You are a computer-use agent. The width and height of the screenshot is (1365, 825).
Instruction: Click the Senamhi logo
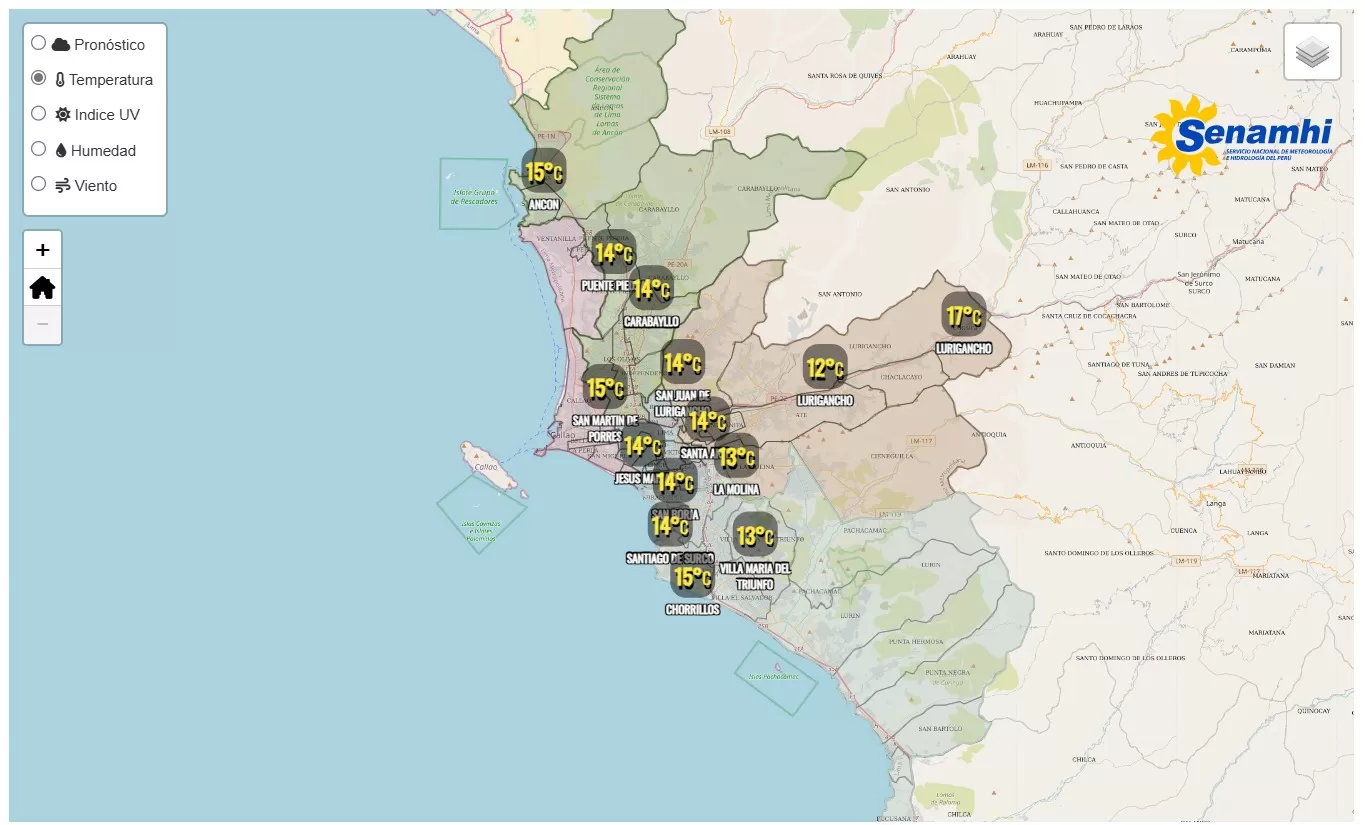pos(1241,136)
